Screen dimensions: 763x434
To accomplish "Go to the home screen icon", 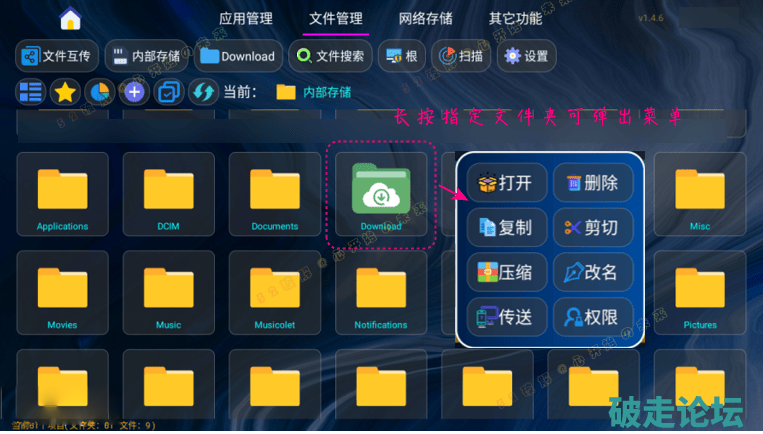I will [70, 18].
